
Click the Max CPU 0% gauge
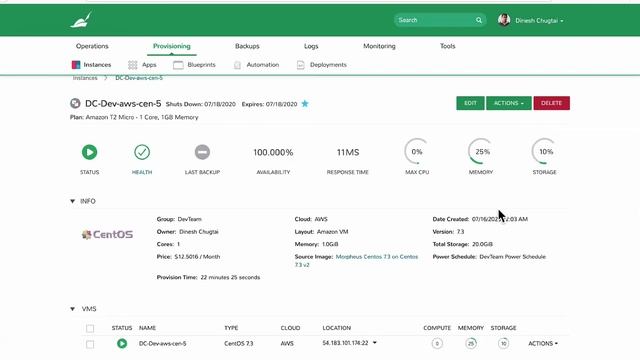tap(416, 151)
